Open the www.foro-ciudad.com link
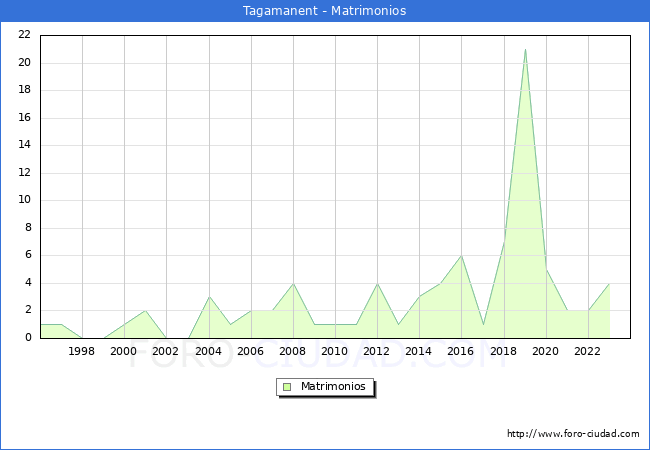The height and width of the screenshot is (450, 650). 573,434
